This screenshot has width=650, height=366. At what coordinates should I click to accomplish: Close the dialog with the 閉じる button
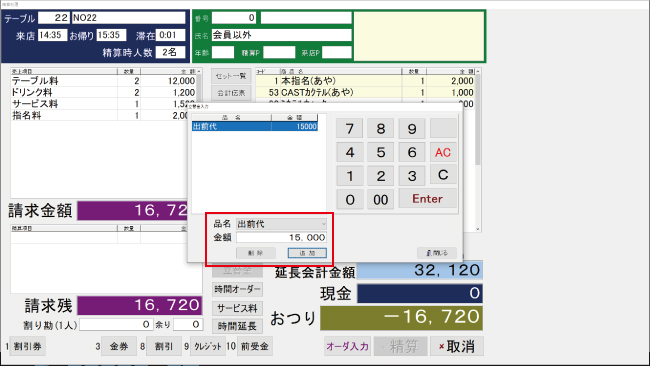point(437,253)
